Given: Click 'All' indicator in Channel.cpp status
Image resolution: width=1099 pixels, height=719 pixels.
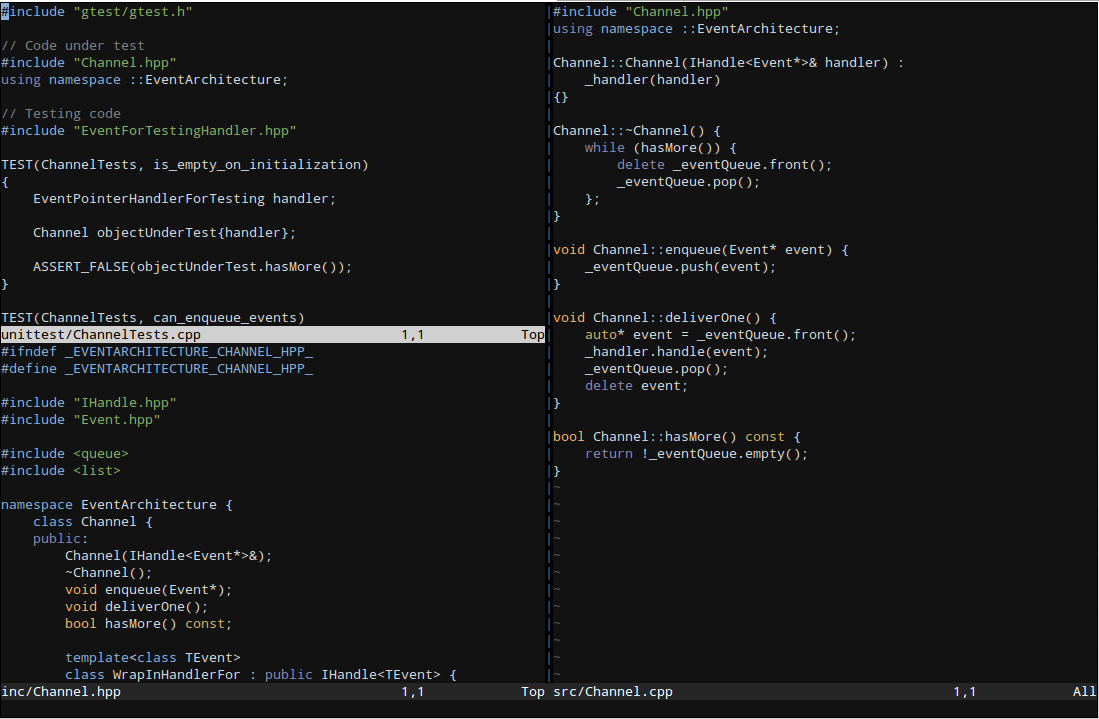Looking at the screenshot, I should pyautogui.click(x=1084, y=692).
